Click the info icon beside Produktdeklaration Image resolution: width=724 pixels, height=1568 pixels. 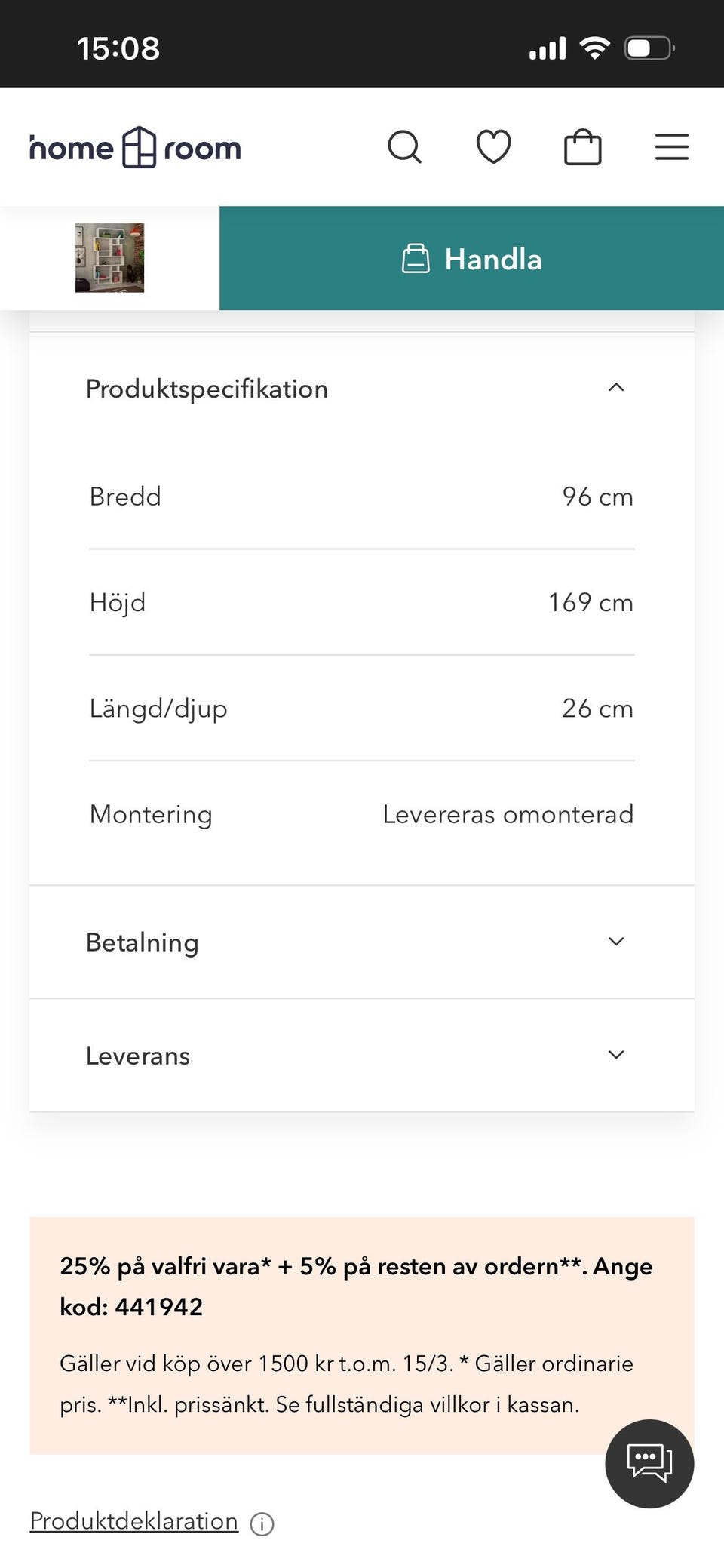(262, 1524)
